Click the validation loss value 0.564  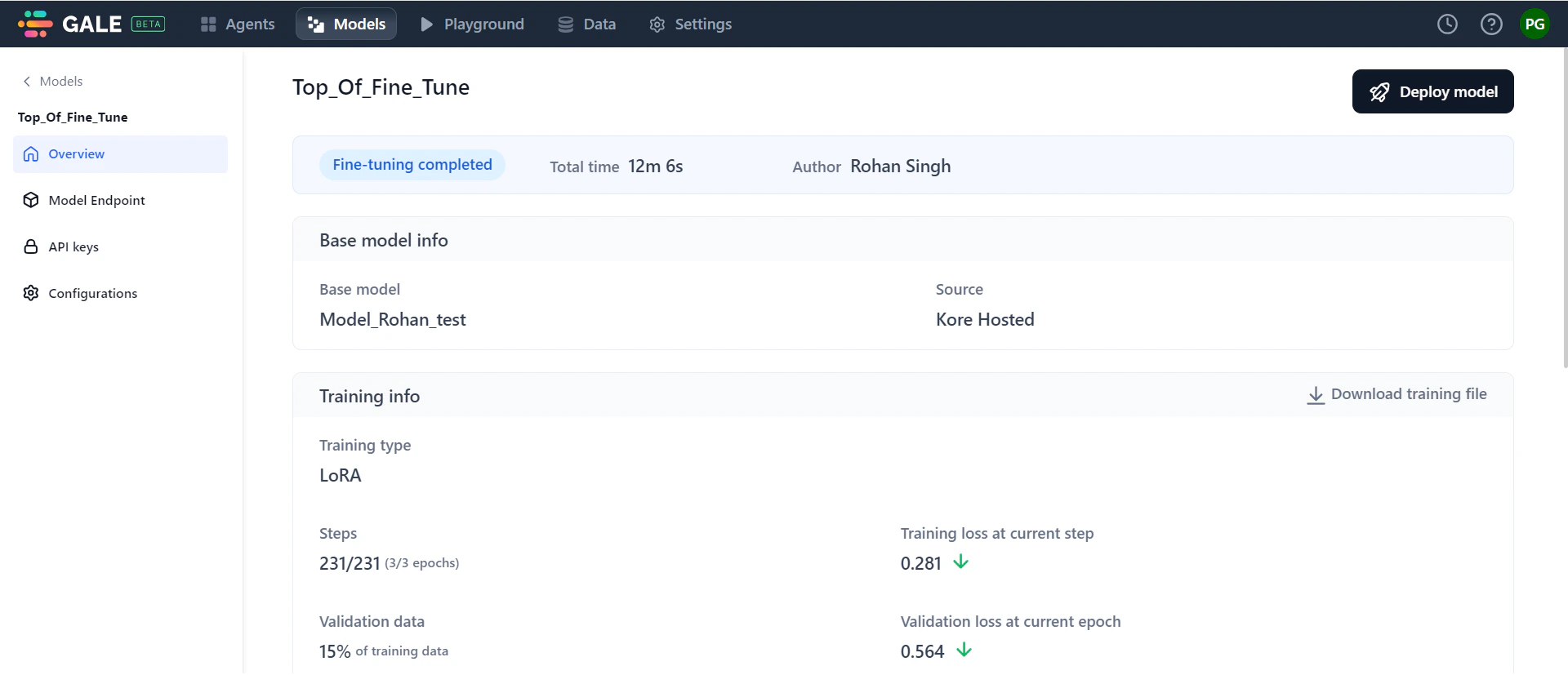[923, 652]
